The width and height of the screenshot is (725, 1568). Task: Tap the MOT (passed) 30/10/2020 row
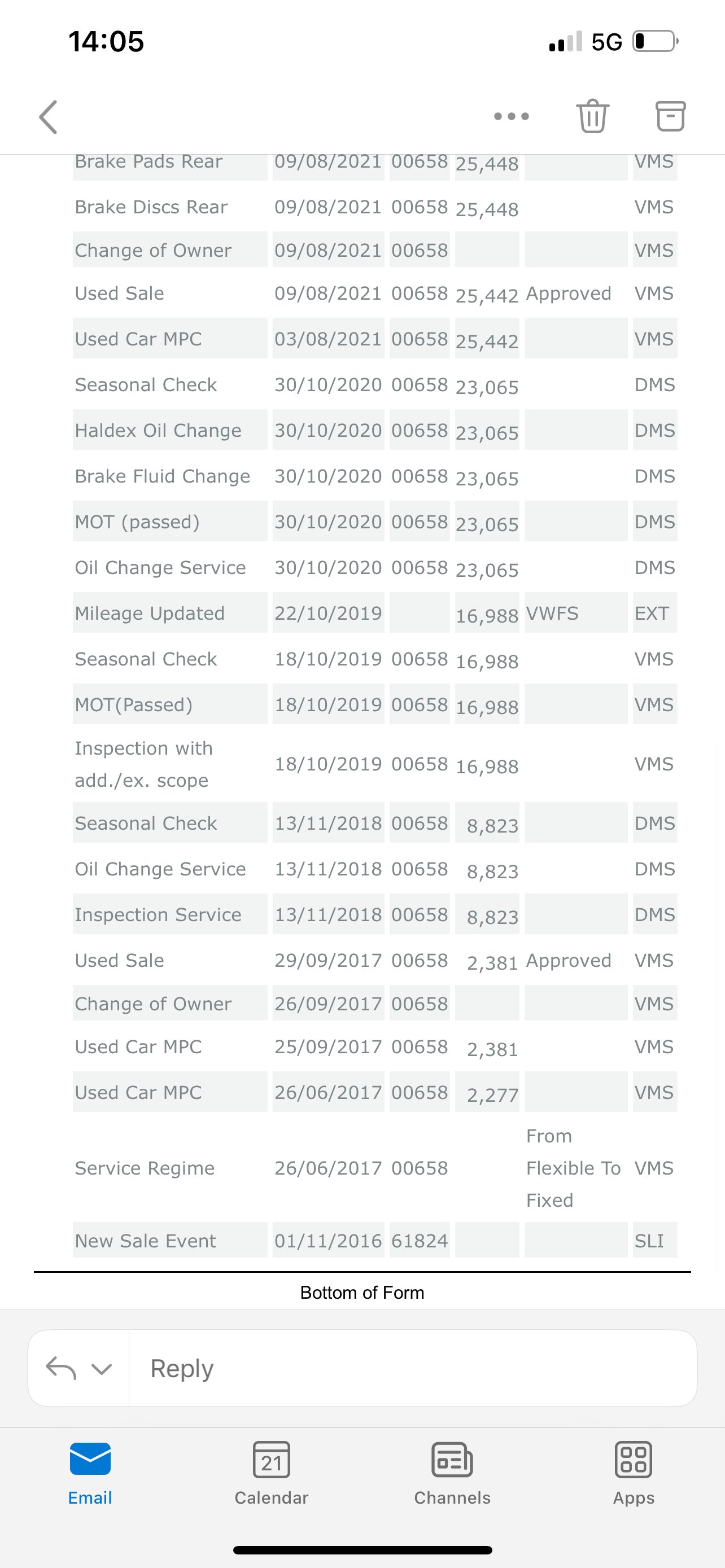pos(375,522)
